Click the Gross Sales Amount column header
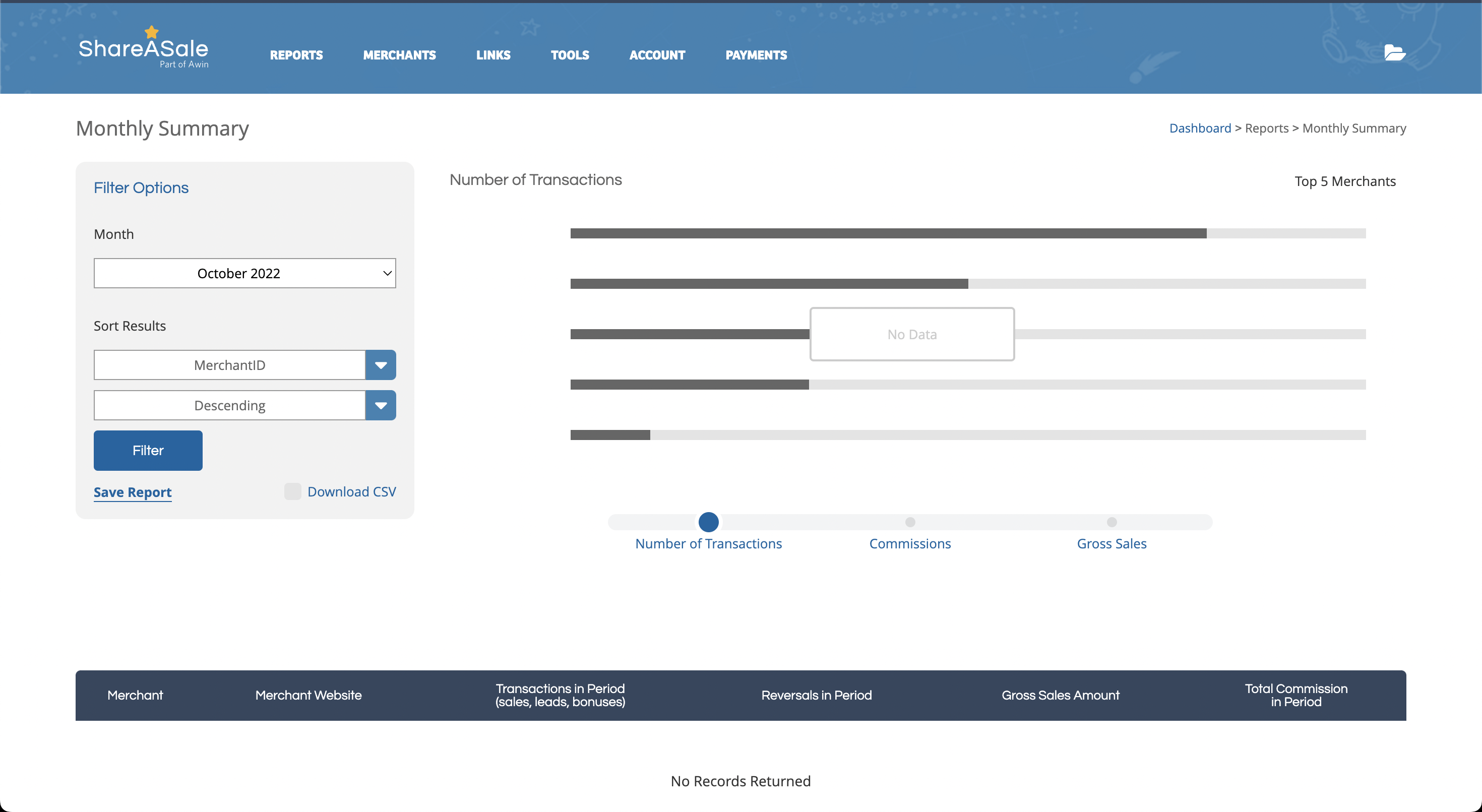1482x812 pixels. [x=1060, y=695]
